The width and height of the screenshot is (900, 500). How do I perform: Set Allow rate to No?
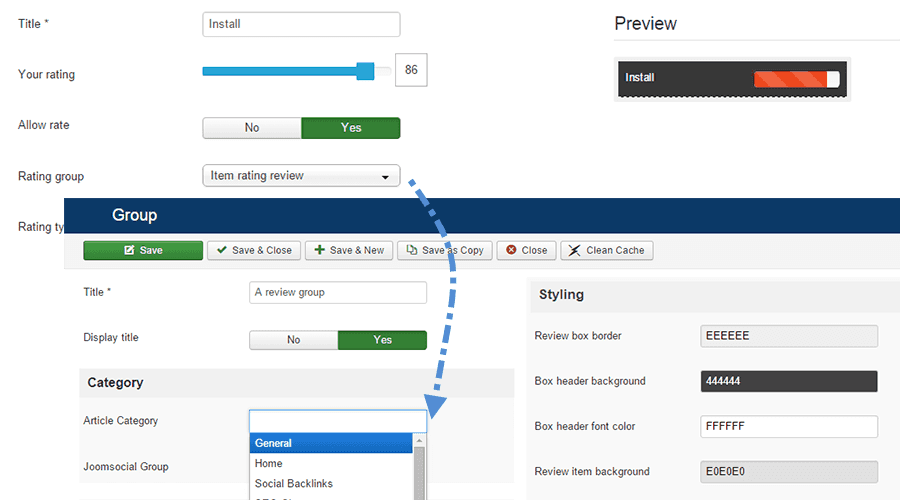click(252, 128)
